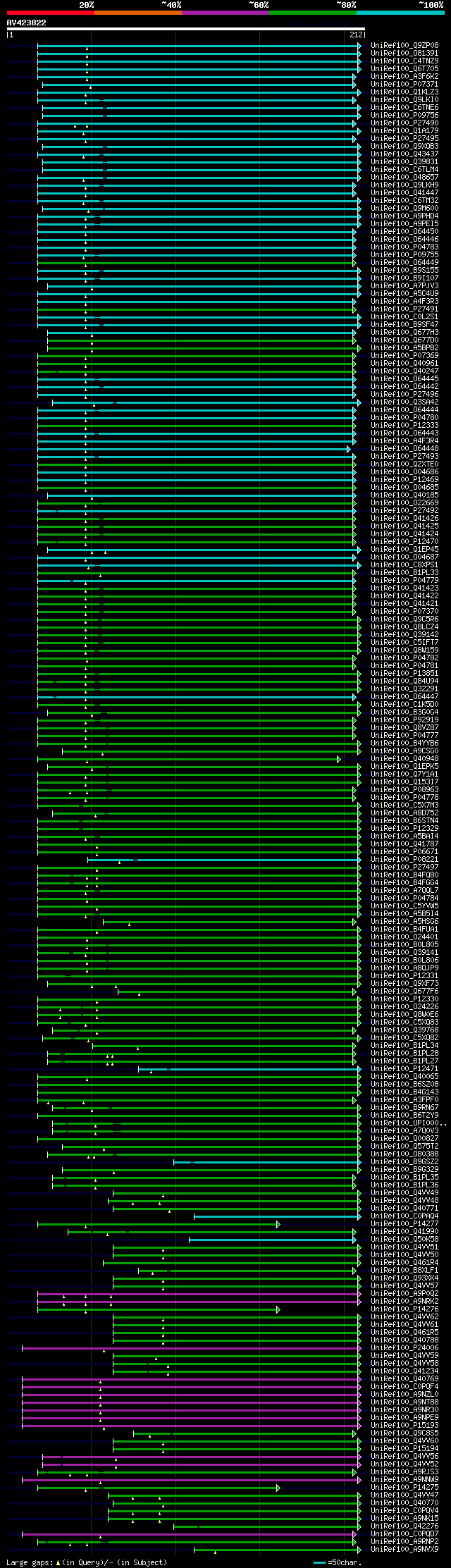Screen dimensions: 451x1568
Task: Select label UniRef100_P06671
Action: [x=404, y=852]
